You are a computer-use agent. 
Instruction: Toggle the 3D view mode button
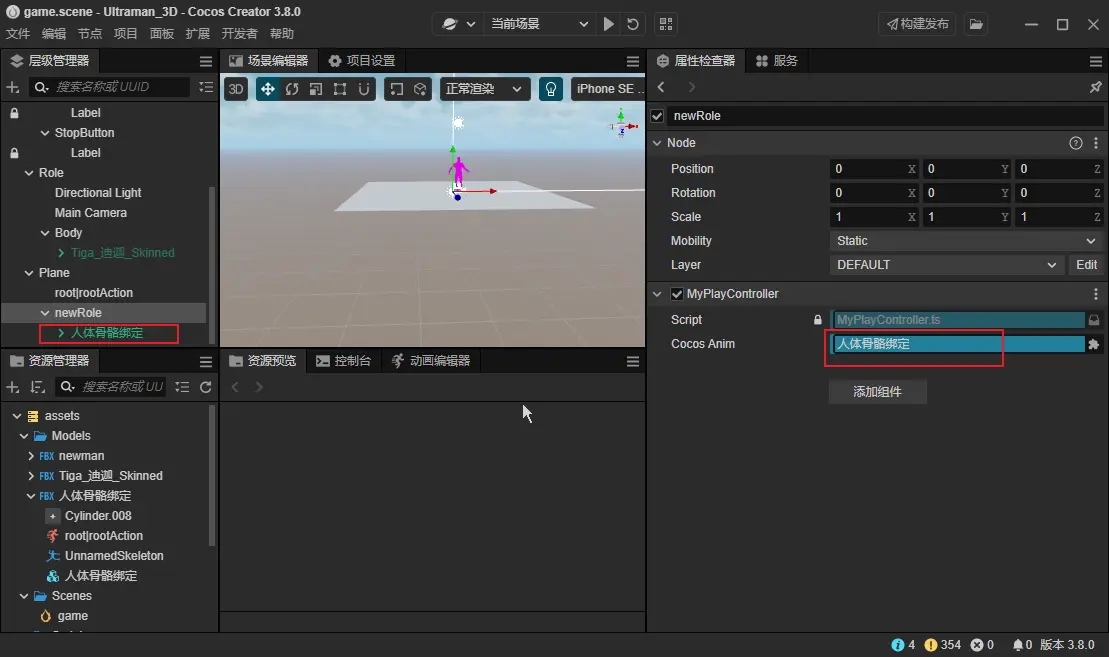(x=236, y=89)
